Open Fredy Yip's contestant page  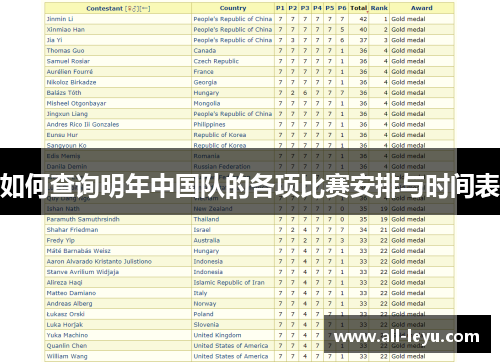pos(61,240)
